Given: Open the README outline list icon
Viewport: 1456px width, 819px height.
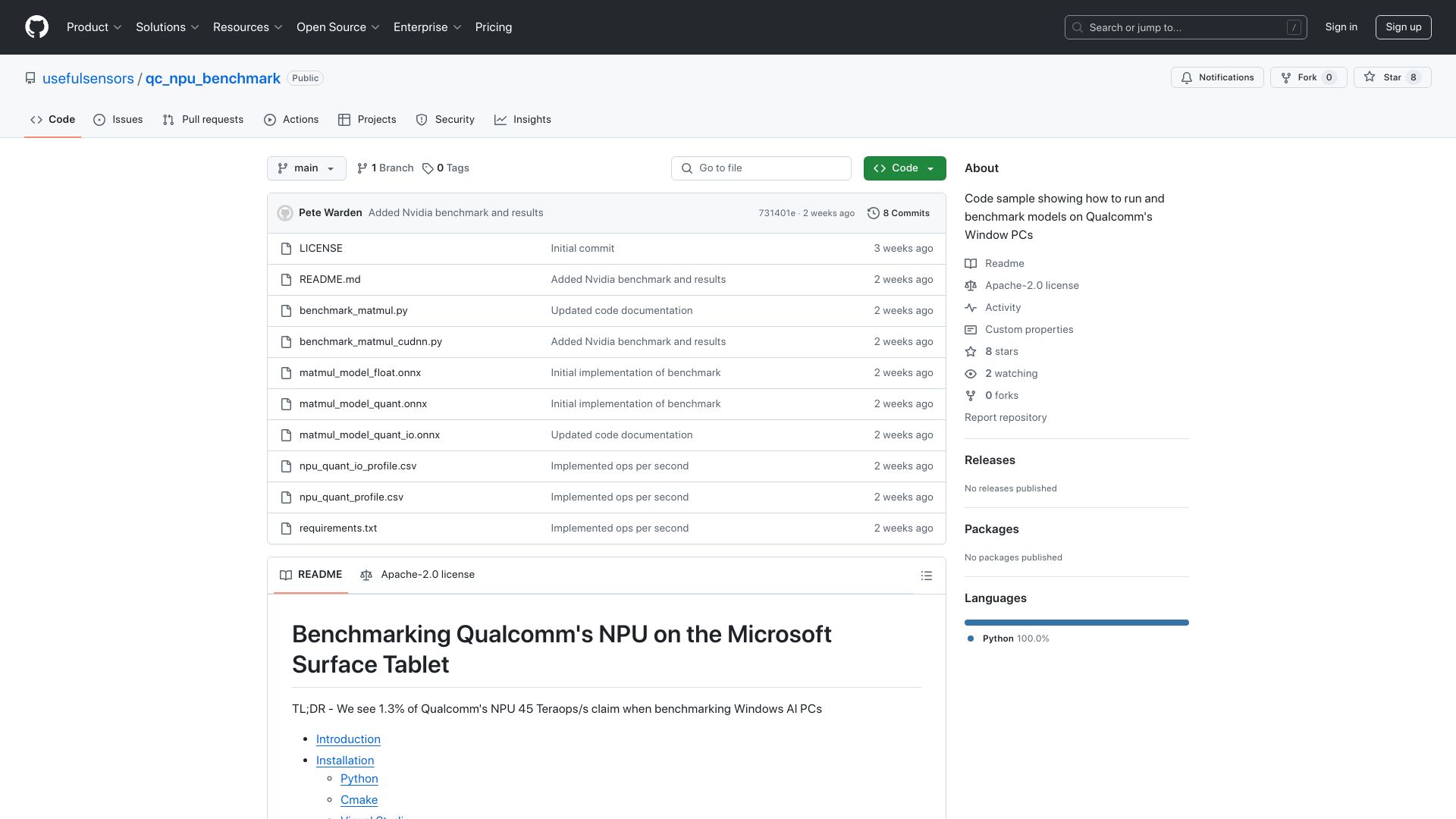Looking at the screenshot, I should [926, 576].
